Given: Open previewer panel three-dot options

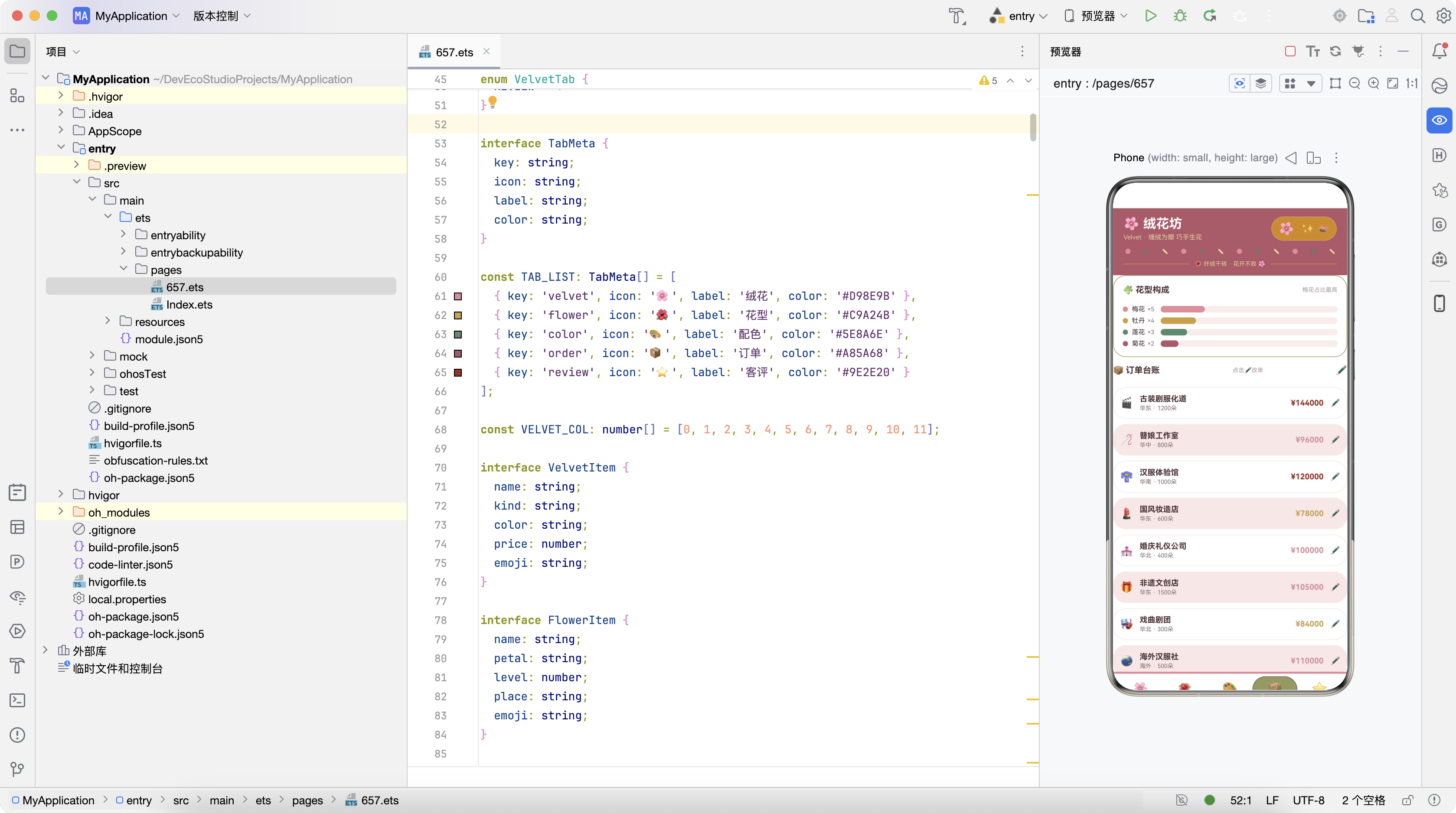Looking at the screenshot, I should pos(1380,52).
